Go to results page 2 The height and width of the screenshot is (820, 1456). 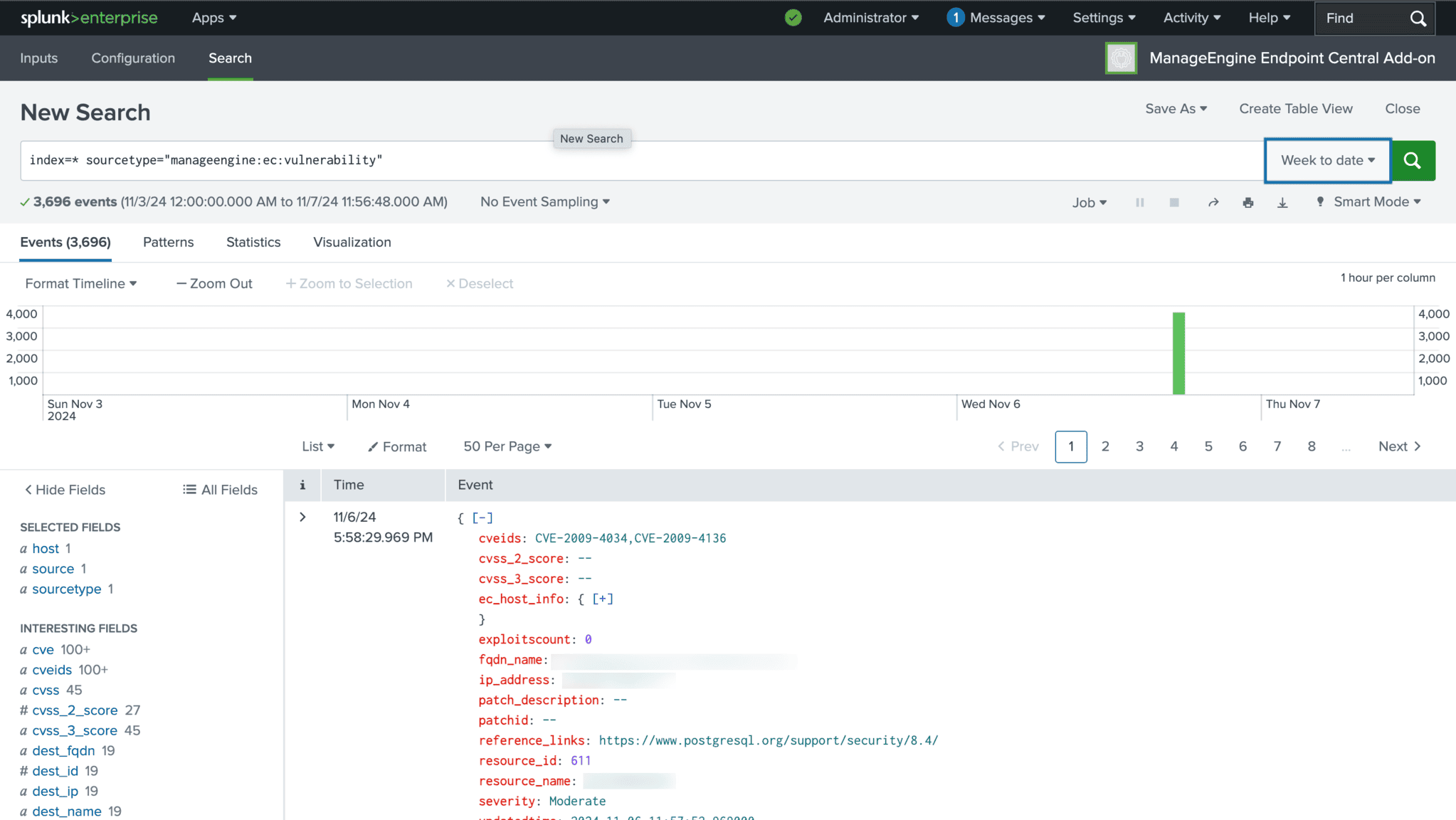tap(1105, 446)
